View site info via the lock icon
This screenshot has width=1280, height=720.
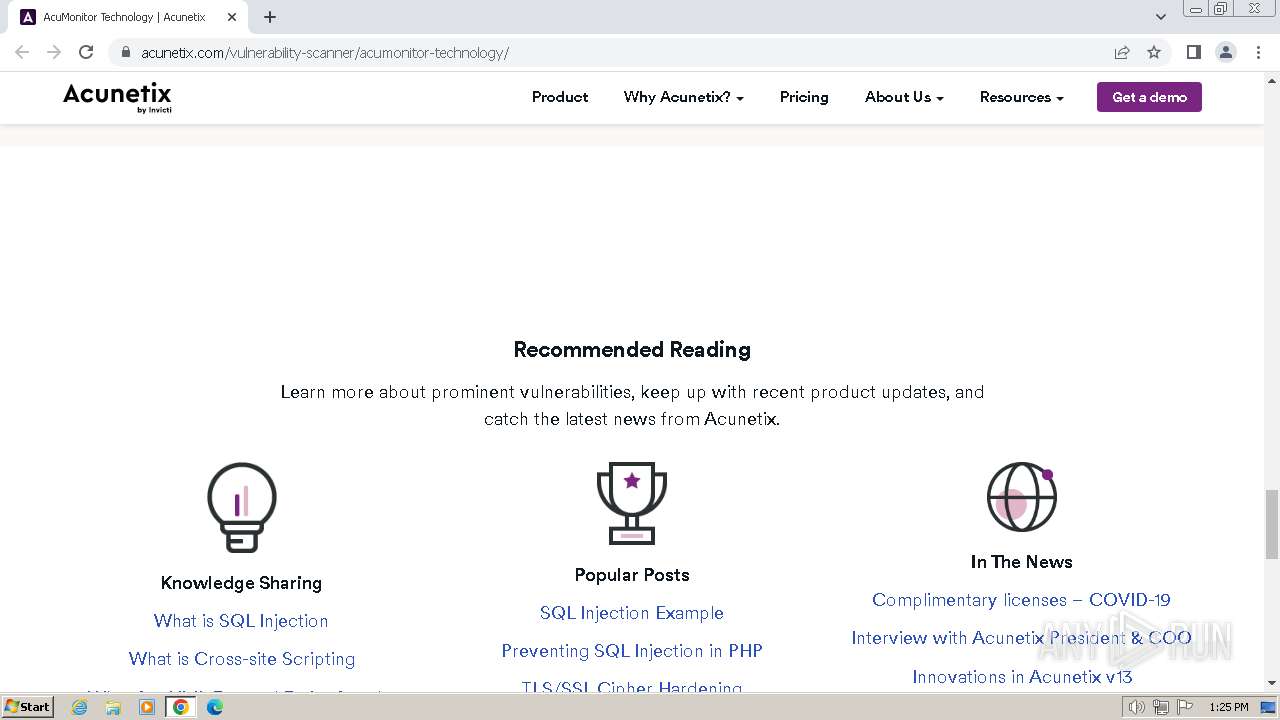pyautogui.click(x=126, y=52)
